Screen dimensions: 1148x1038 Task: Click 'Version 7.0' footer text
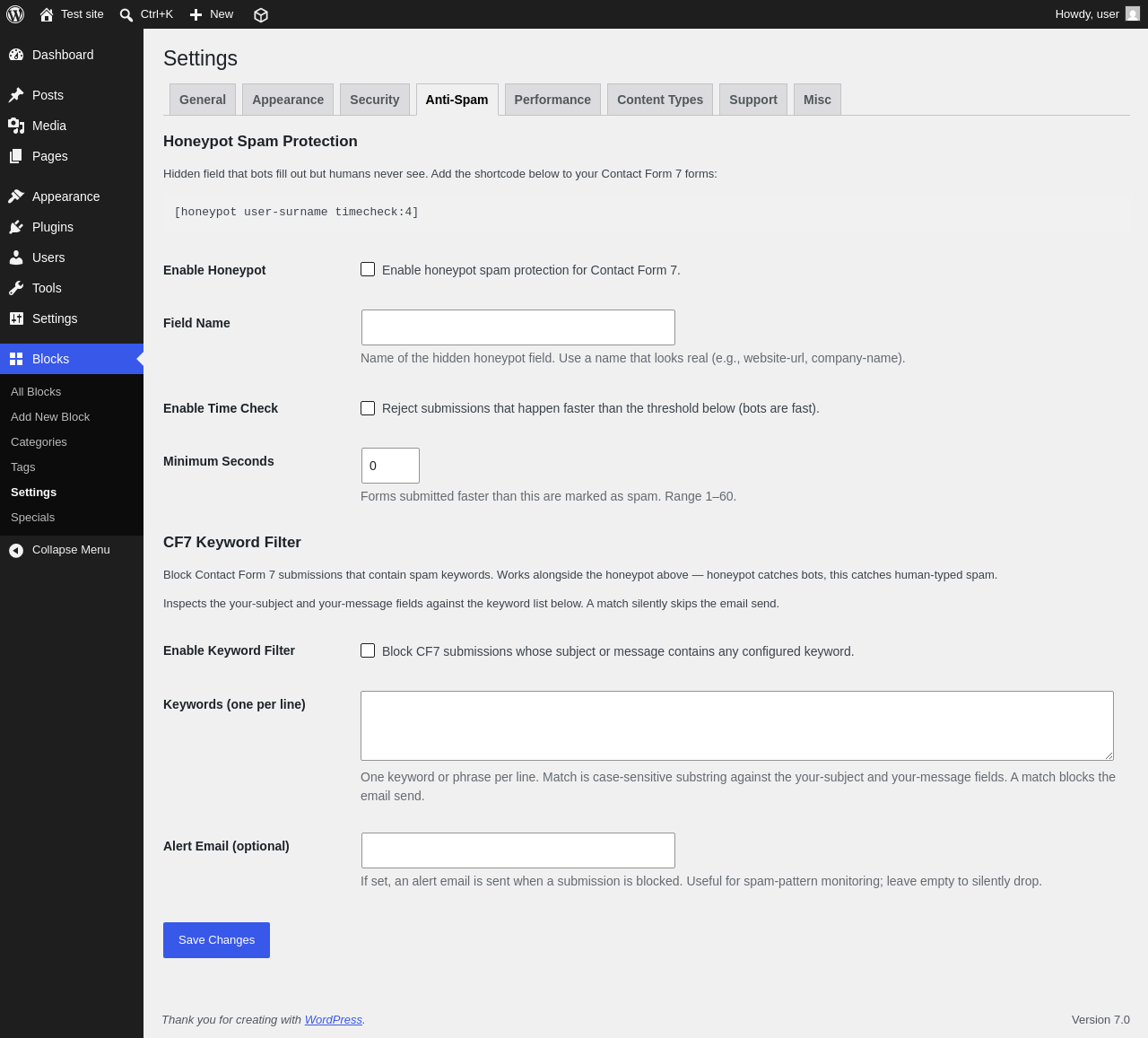(x=1100, y=1020)
